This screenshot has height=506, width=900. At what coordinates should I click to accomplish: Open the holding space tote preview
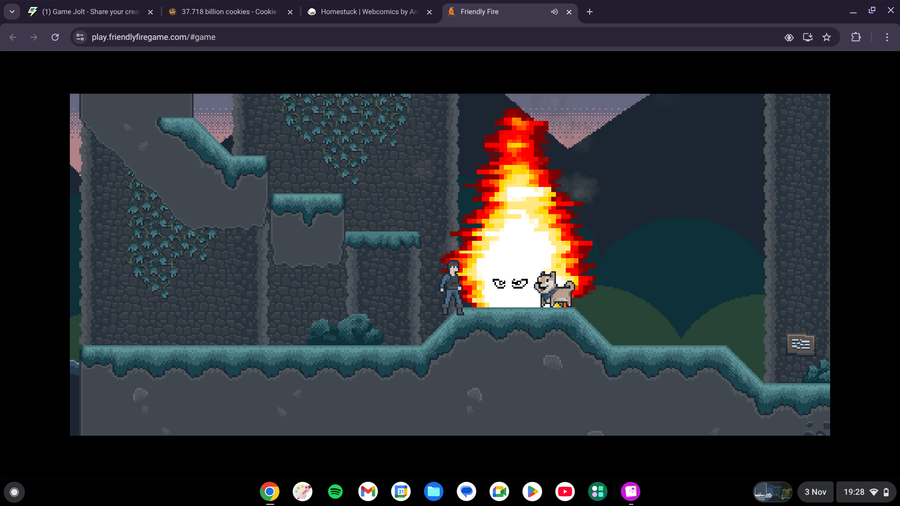pos(773,492)
